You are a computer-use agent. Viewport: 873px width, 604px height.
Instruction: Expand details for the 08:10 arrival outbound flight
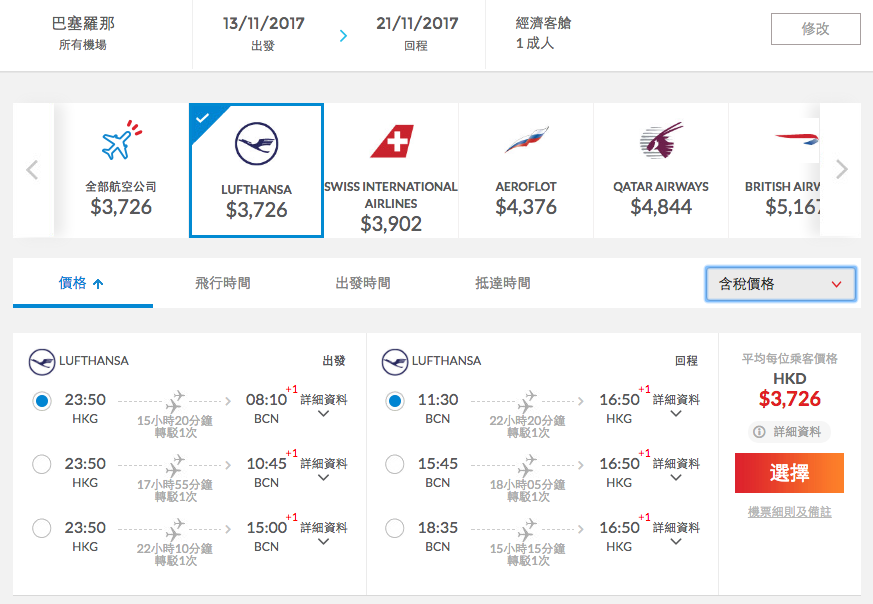coord(323,406)
